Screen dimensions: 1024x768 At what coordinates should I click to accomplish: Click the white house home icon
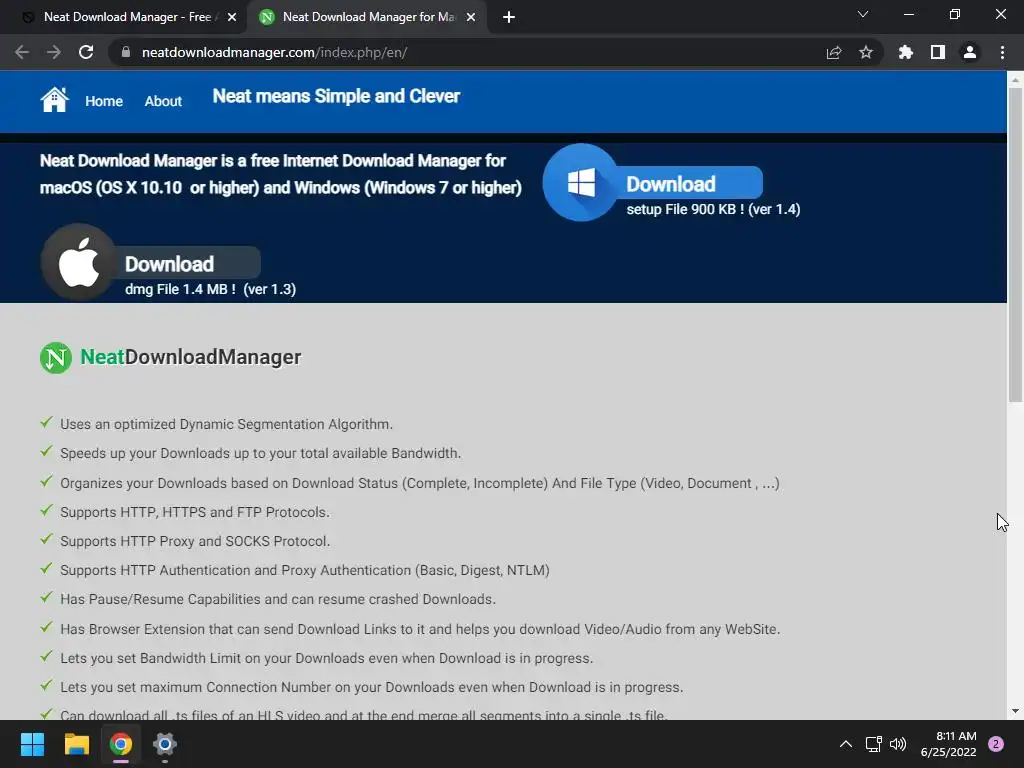point(54,100)
